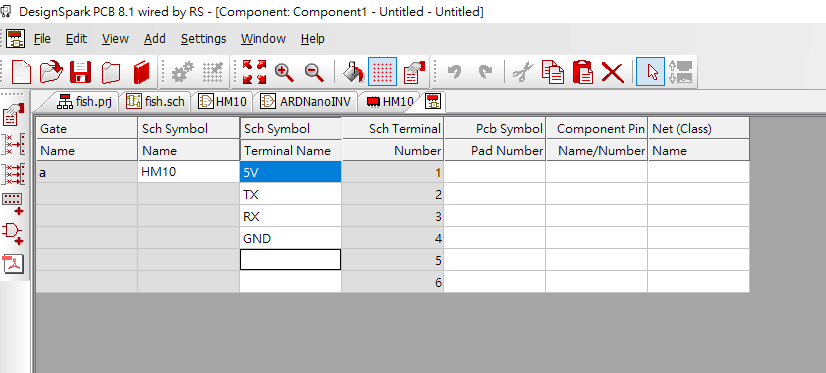Screen dimensions: 826x373
Task: Select the TX terminal name cell
Action: point(290,194)
